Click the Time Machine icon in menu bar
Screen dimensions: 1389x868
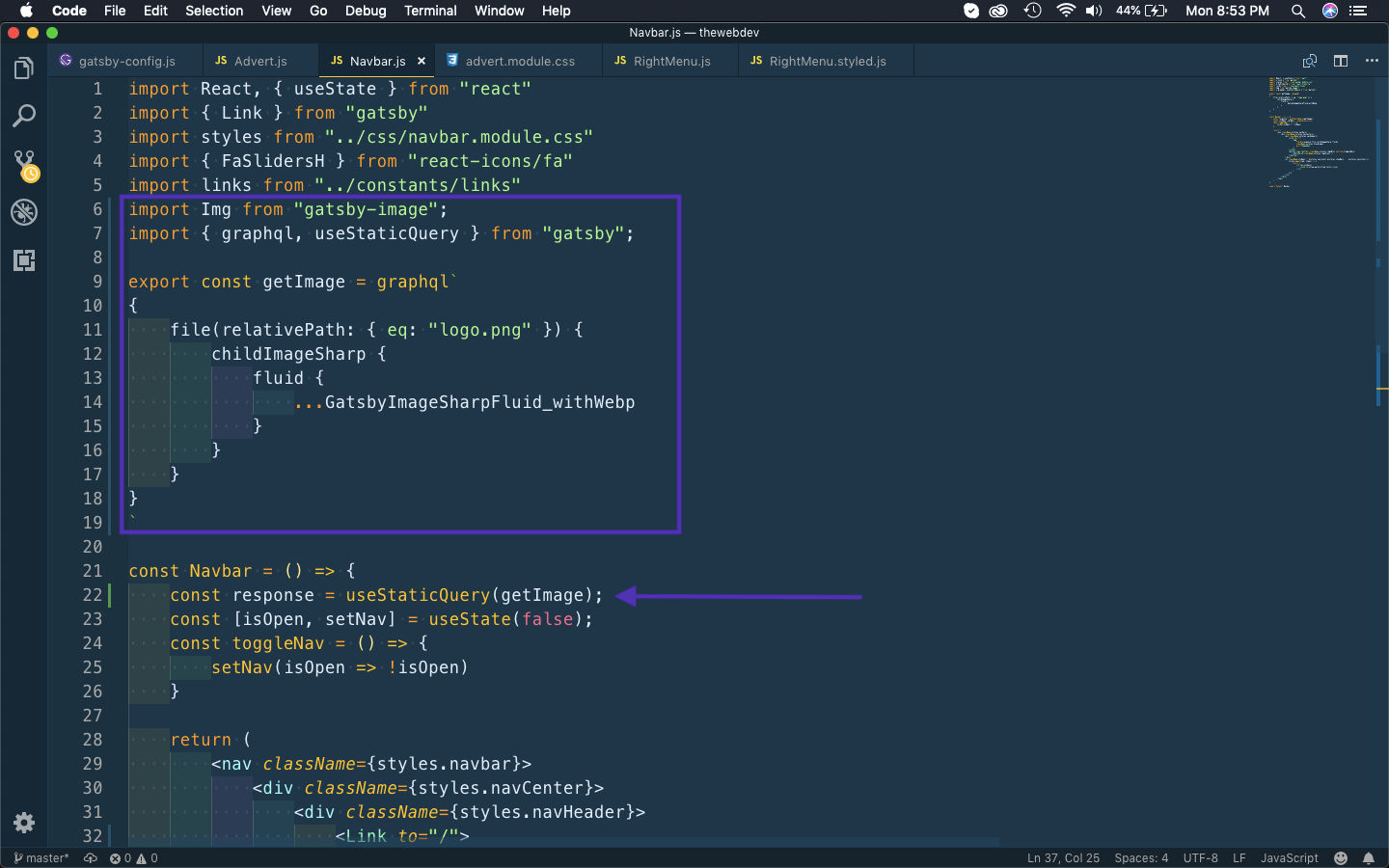coord(1033,11)
